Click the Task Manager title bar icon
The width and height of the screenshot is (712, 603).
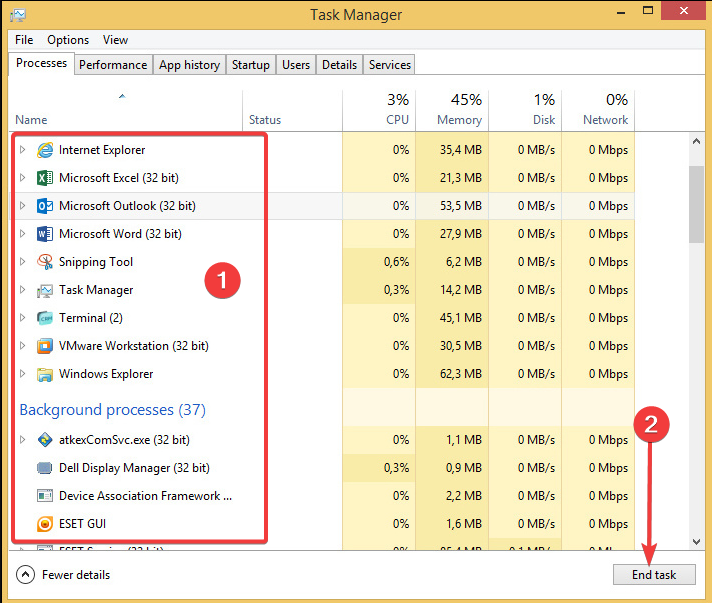tap(18, 15)
